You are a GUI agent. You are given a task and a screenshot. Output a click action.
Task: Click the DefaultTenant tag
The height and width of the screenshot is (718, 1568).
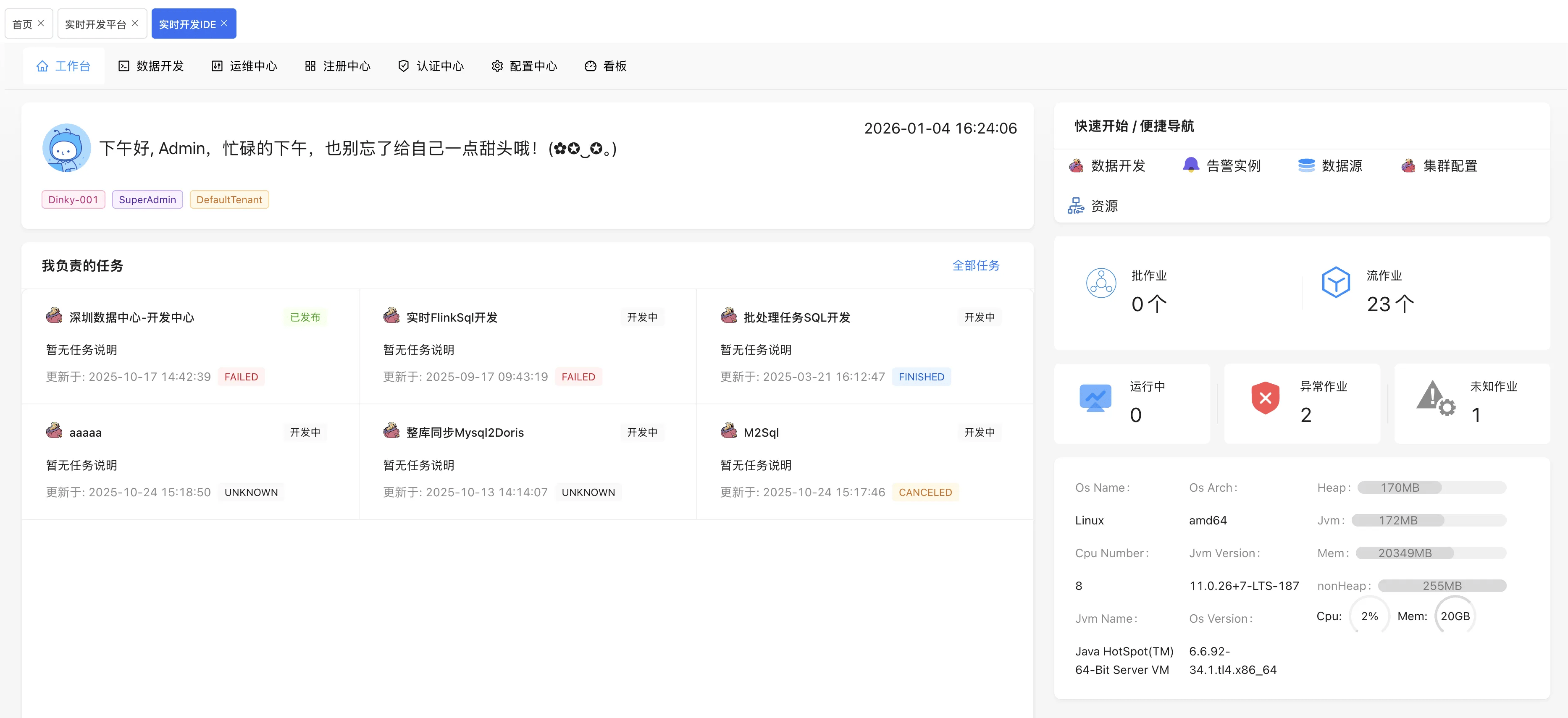(229, 199)
